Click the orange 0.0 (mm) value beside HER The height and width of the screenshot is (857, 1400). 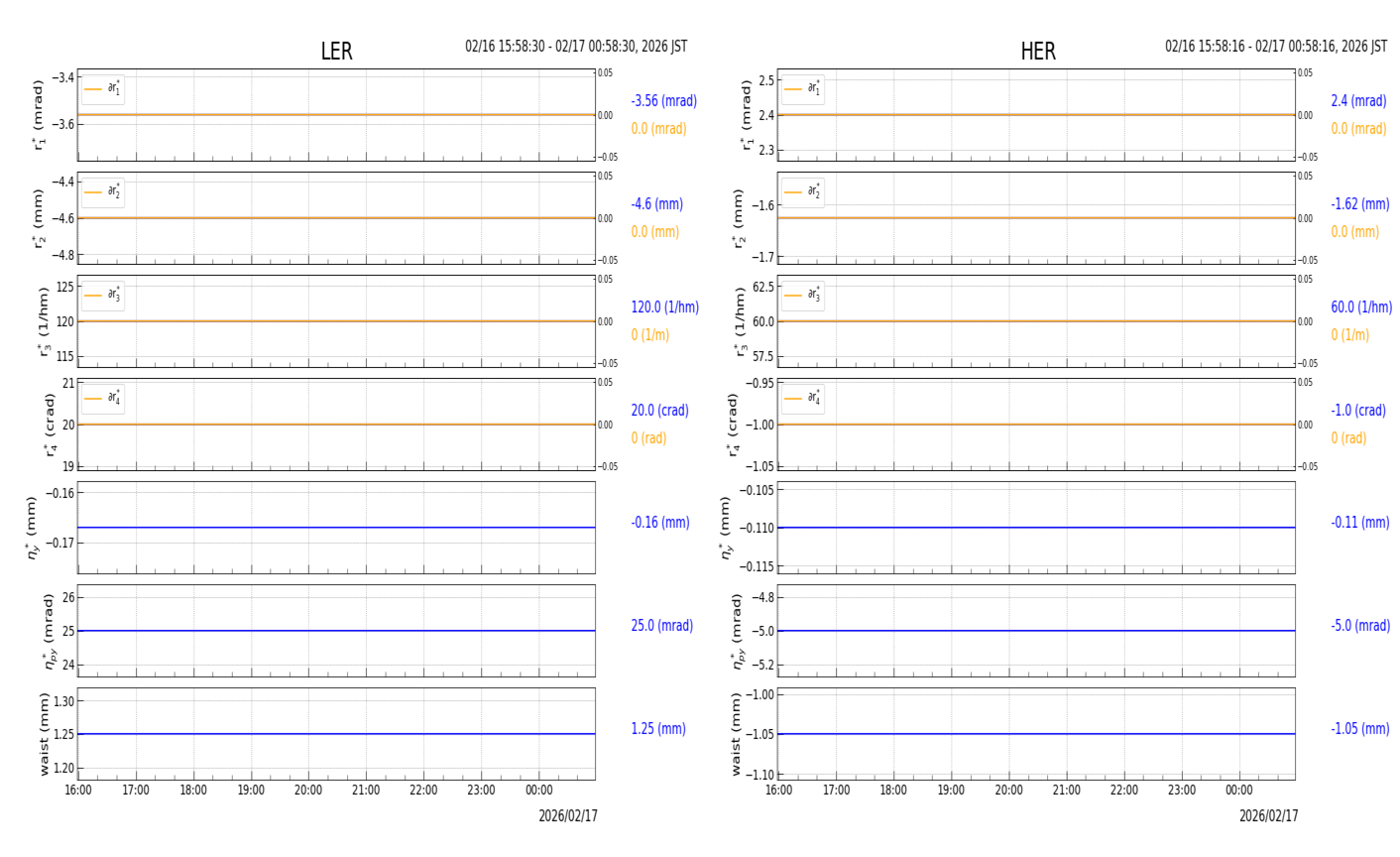[1355, 232]
